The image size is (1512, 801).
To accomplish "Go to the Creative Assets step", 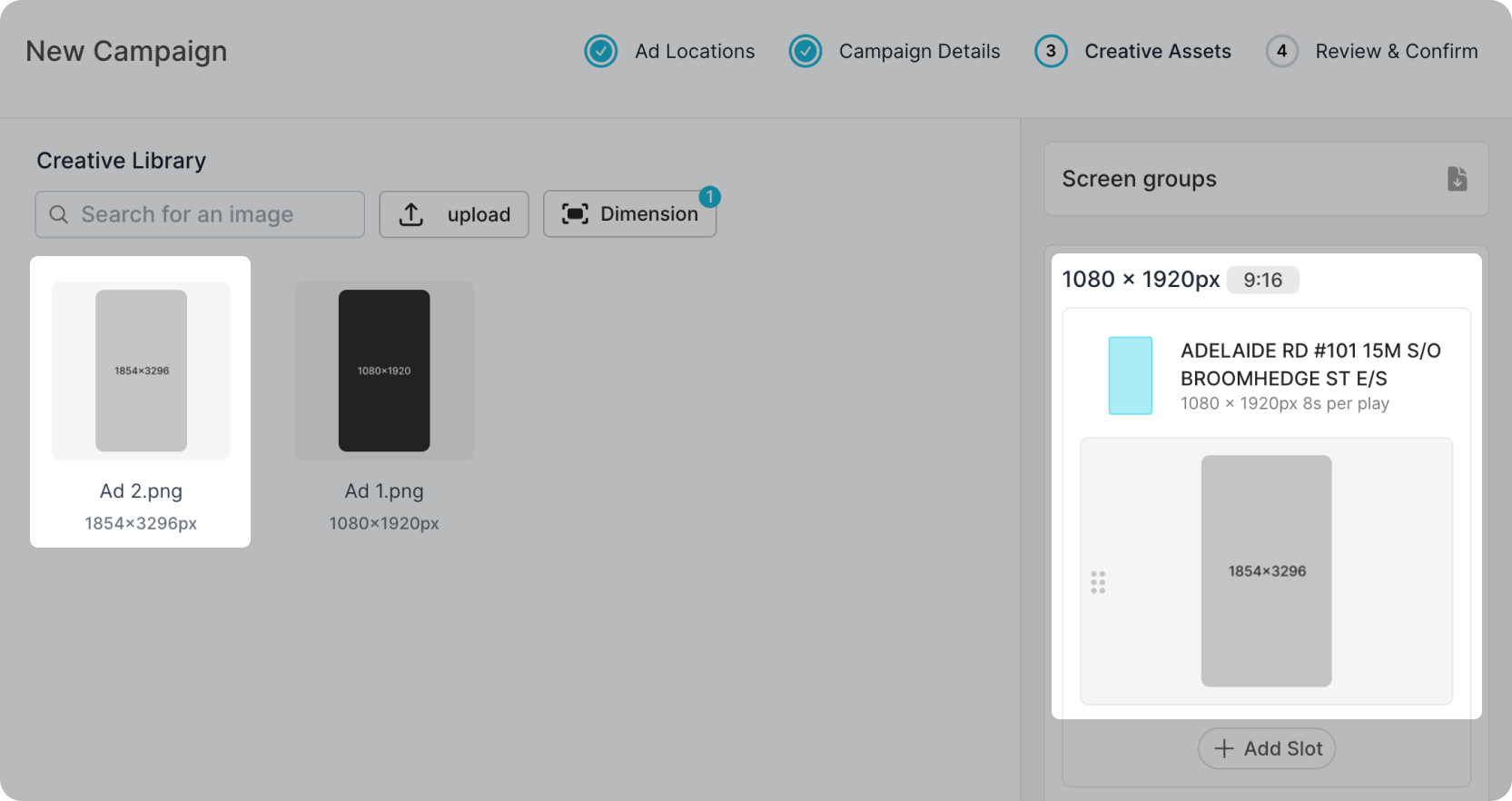I will pyautogui.click(x=1157, y=52).
